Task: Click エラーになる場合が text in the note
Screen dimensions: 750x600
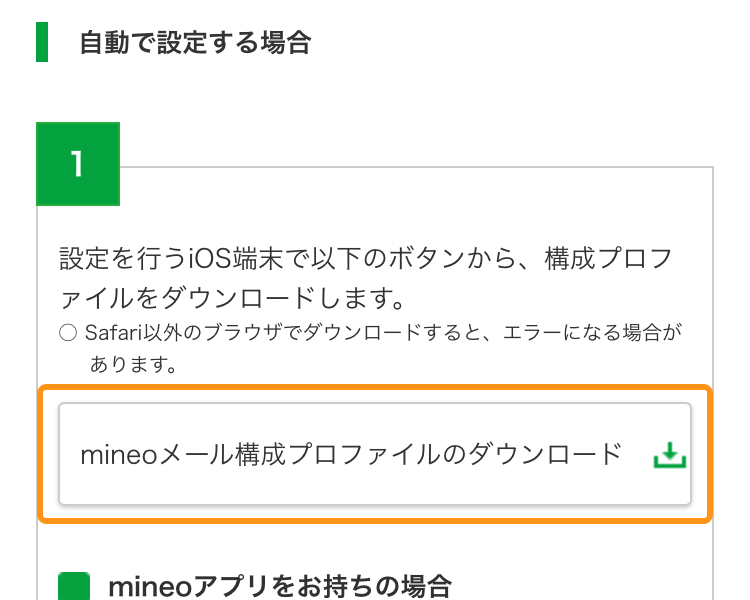Action: [592, 333]
